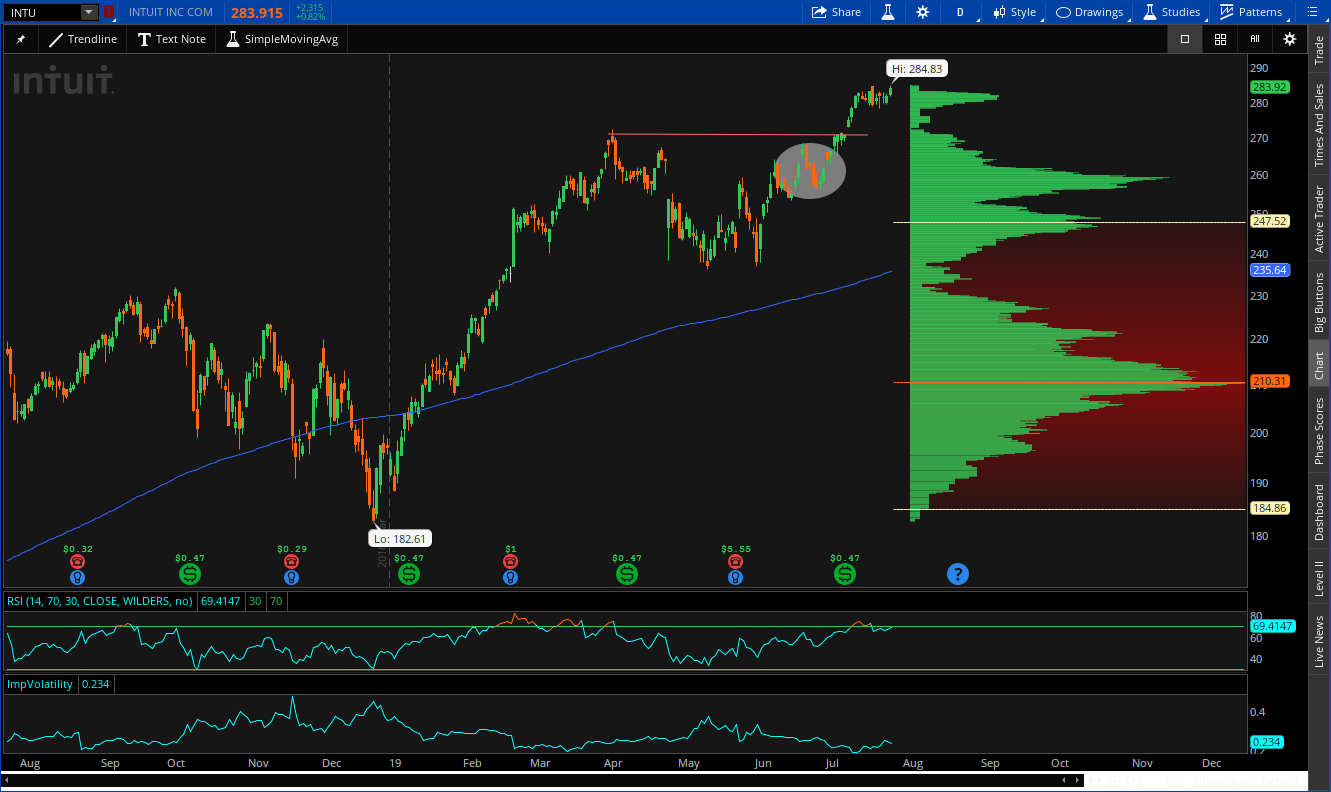Click scrollbar right arrow at chart bottom
This screenshot has height=792, width=1331.
[x=1076, y=779]
